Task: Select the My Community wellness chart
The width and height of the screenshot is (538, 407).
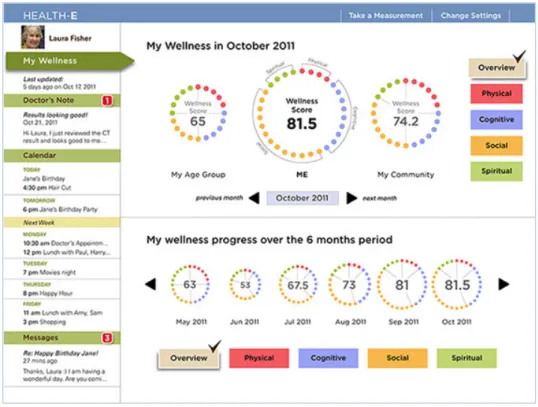Action: coord(406,113)
